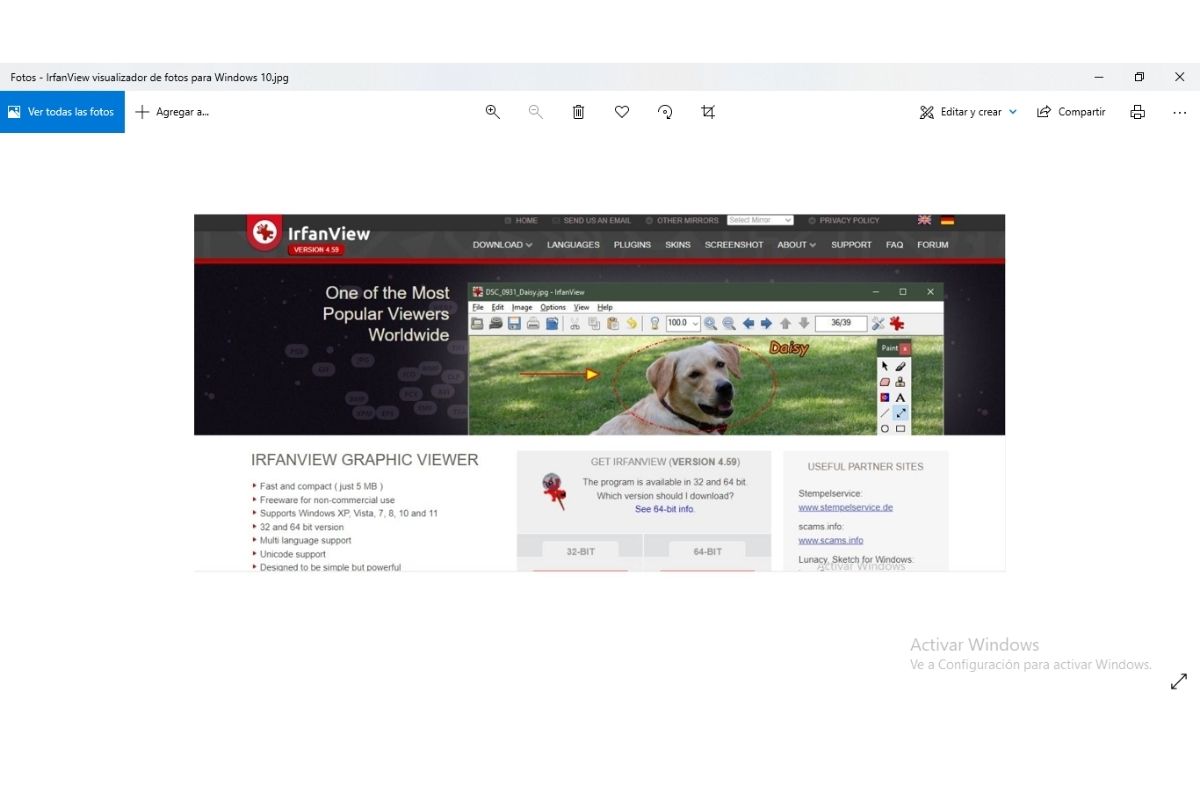Open the three-dot more options menu
The image size is (1200, 800).
click(x=1179, y=112)
